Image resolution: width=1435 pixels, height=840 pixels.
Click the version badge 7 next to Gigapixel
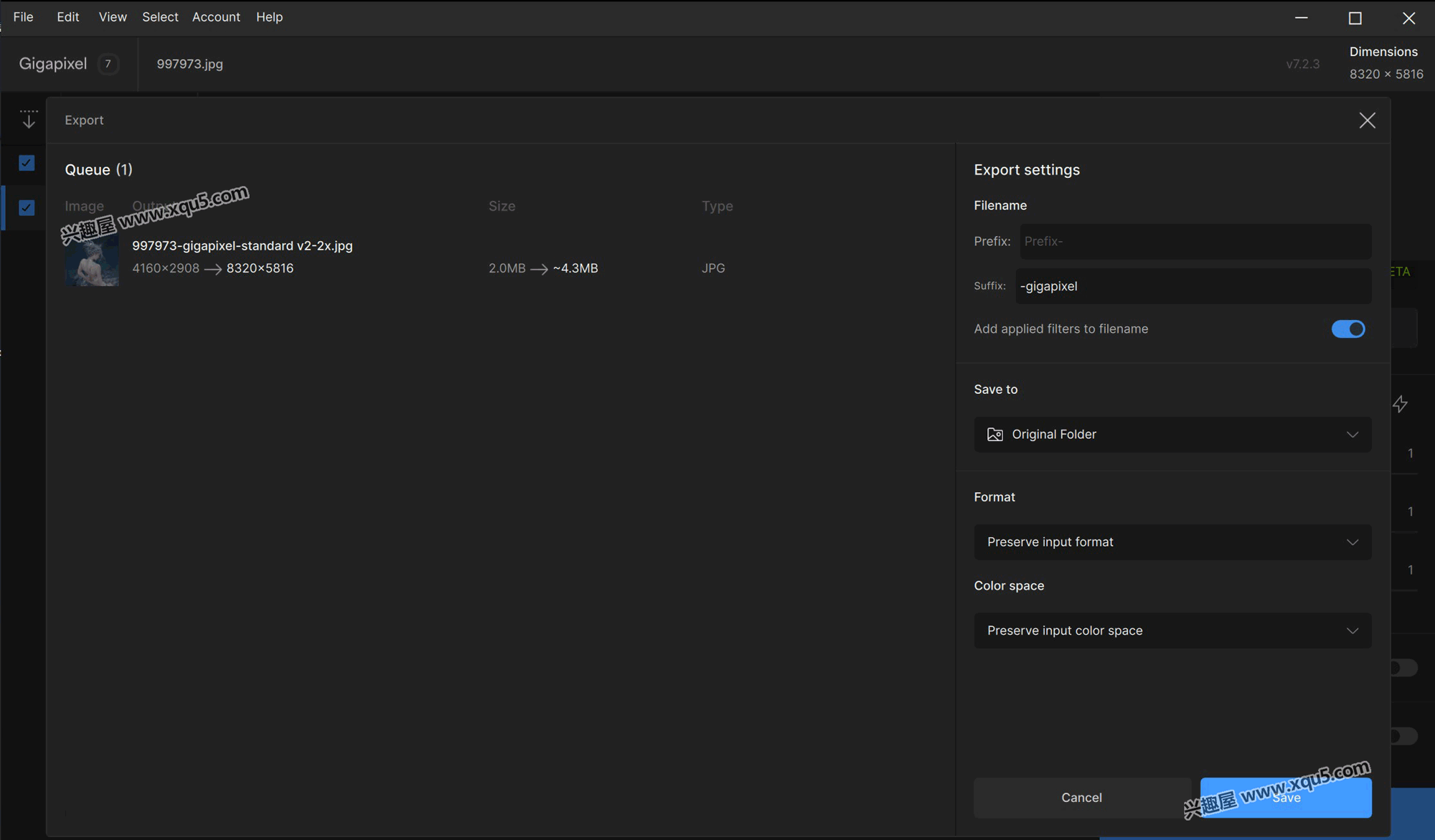click(x=108, y=64)
